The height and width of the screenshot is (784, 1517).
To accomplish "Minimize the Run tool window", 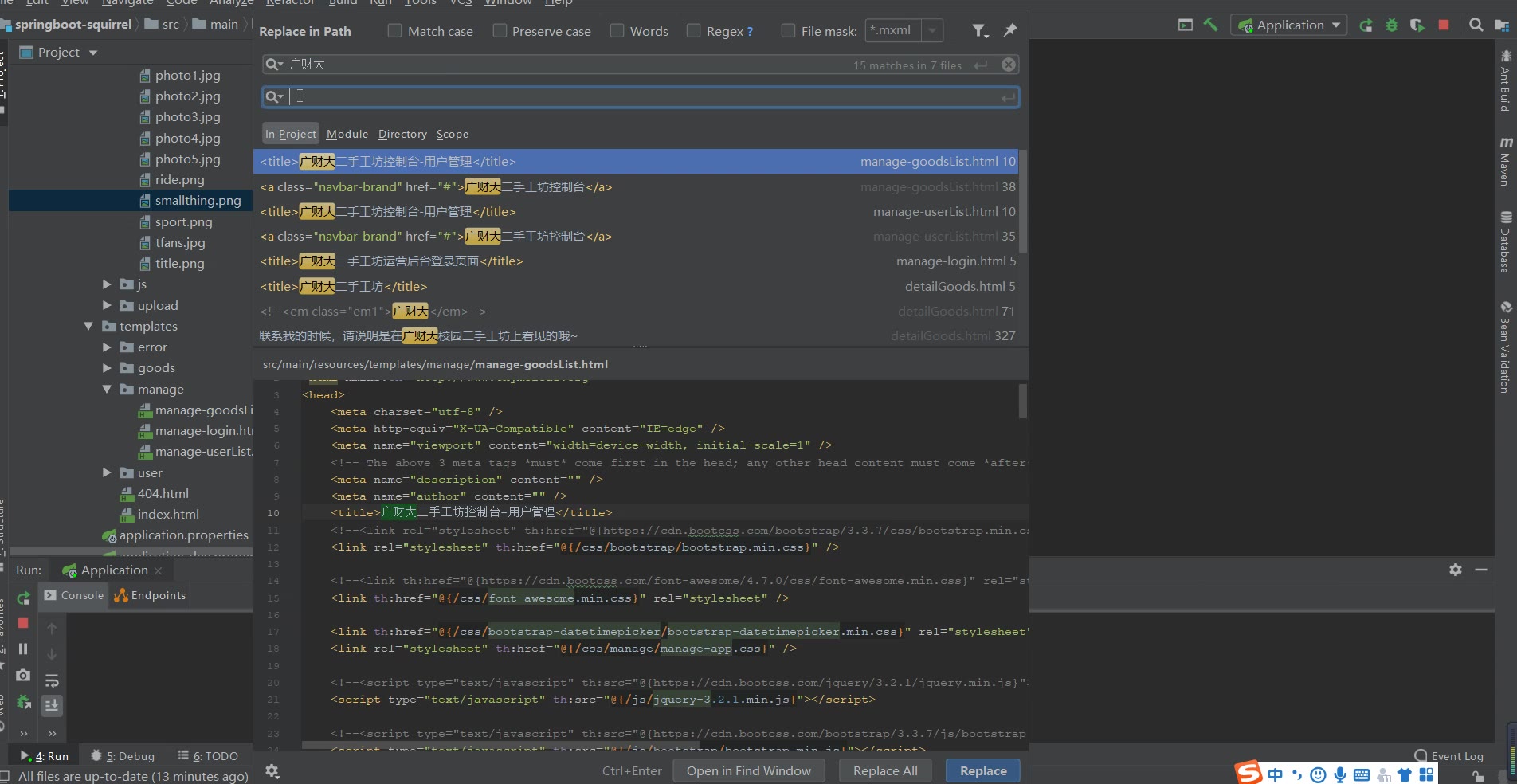I will pyautogui.click(x=1481, y=570).
